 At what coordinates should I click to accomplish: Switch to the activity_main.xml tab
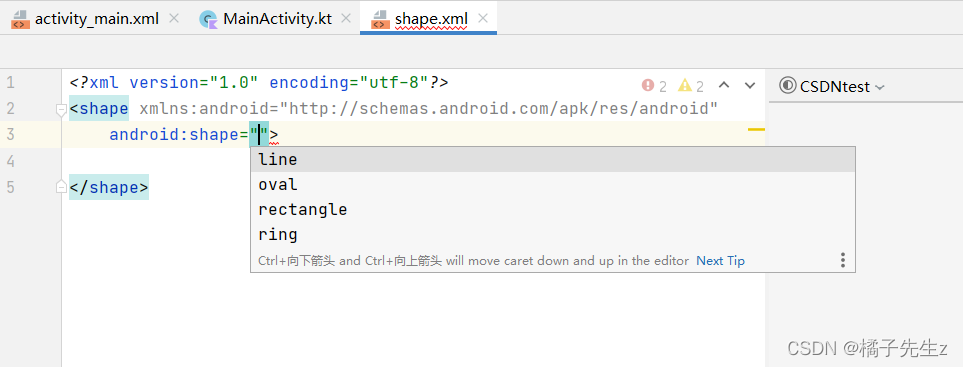click(x=97, y=19)
